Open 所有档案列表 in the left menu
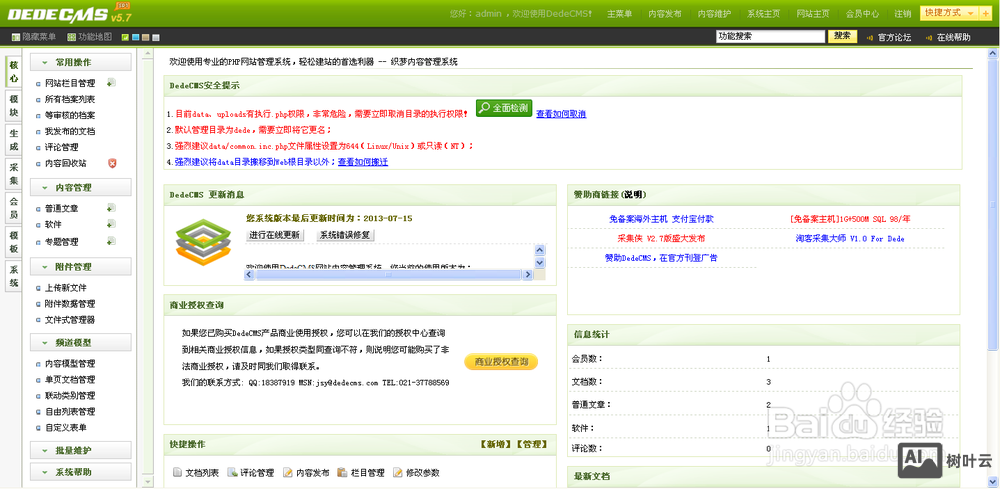Viewport: 1000px width, 489px height. (70, 99)
